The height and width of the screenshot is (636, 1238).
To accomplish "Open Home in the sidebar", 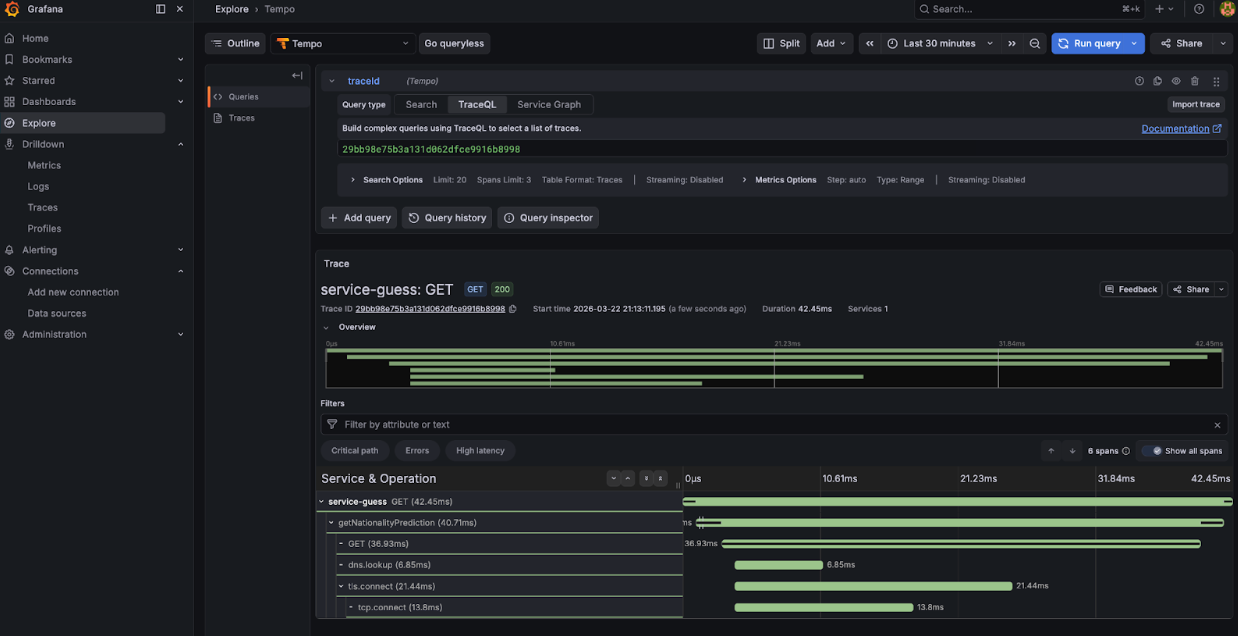I will tap(35, 38).
